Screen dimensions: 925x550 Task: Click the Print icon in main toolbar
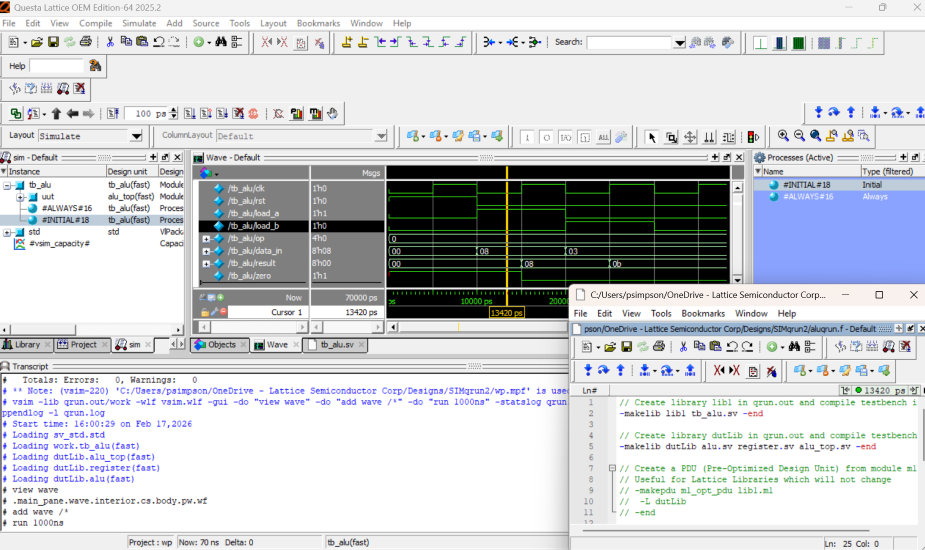tap(85, 42)
